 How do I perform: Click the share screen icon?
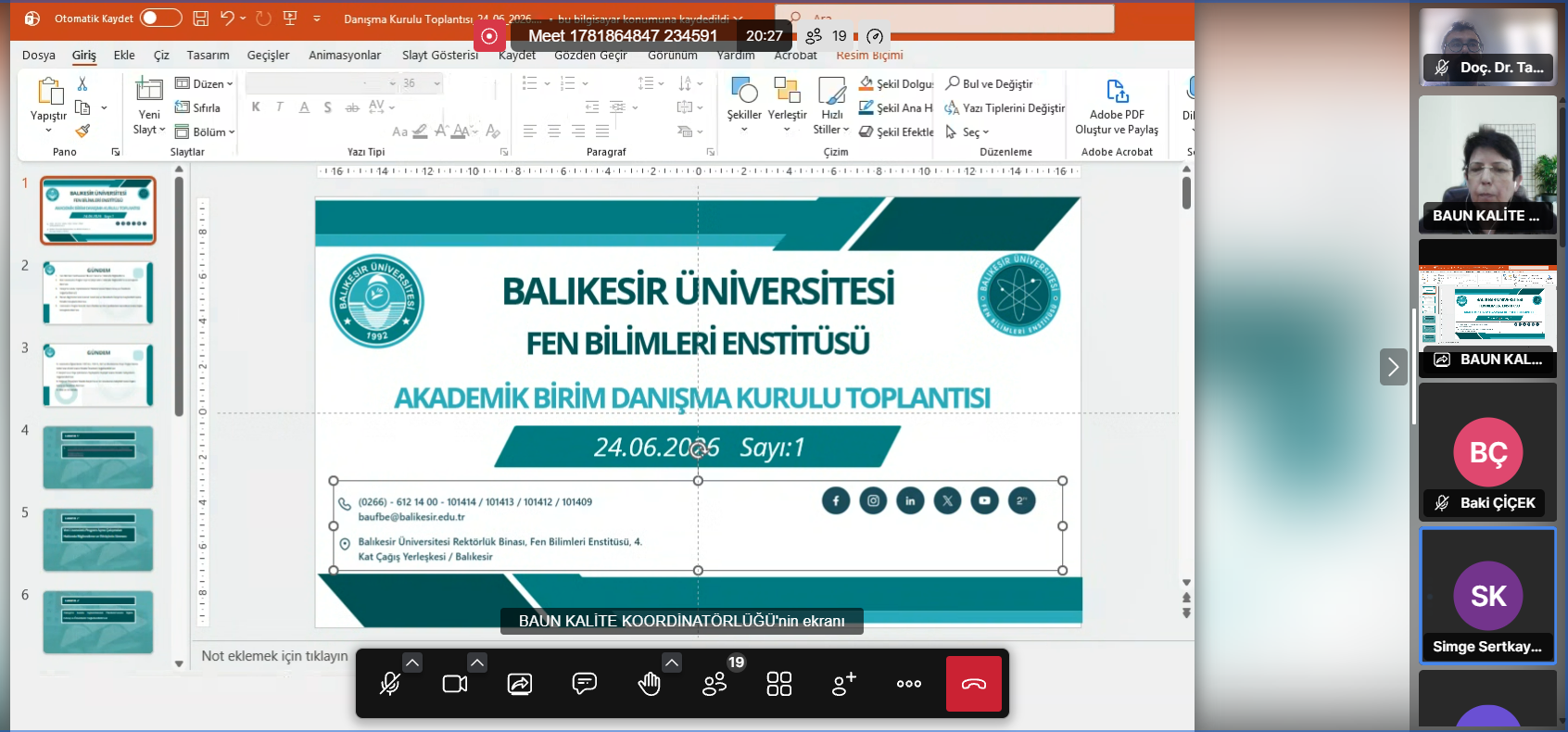pyautogui.click(x=520, y=684)
